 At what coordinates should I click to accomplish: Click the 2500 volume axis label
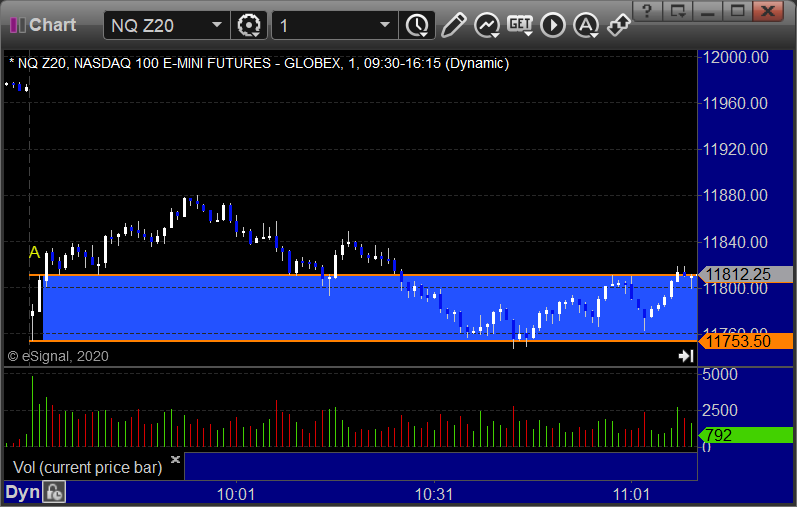(x=720, y=410)
